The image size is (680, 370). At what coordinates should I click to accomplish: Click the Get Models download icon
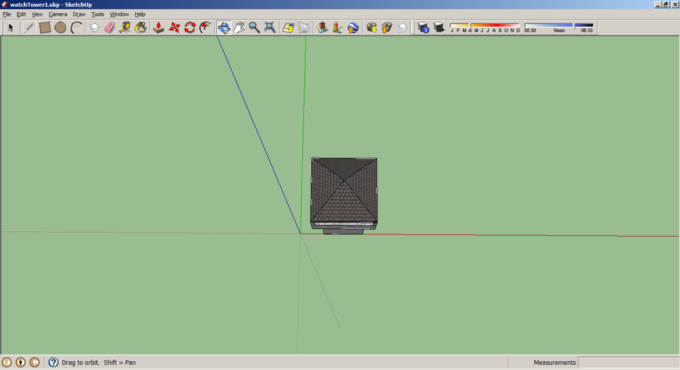[371, 28]
